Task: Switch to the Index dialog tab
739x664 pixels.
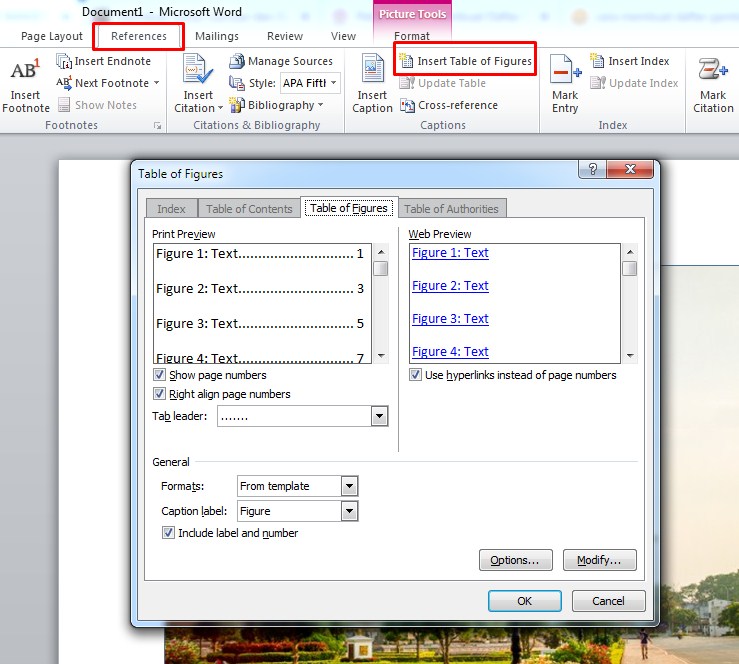Action: coord(171,209)
